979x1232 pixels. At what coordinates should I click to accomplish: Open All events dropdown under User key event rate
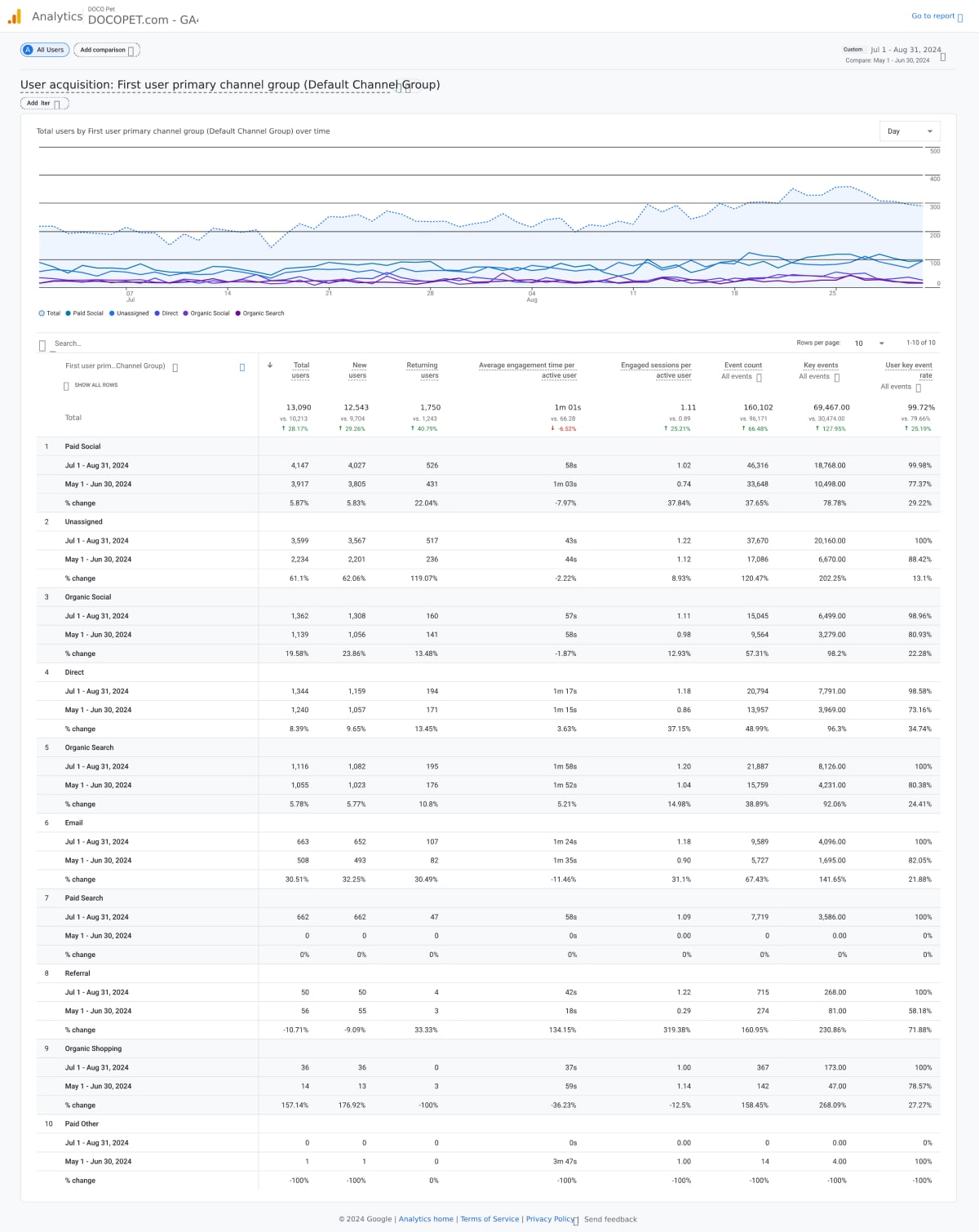click(901, 387)
